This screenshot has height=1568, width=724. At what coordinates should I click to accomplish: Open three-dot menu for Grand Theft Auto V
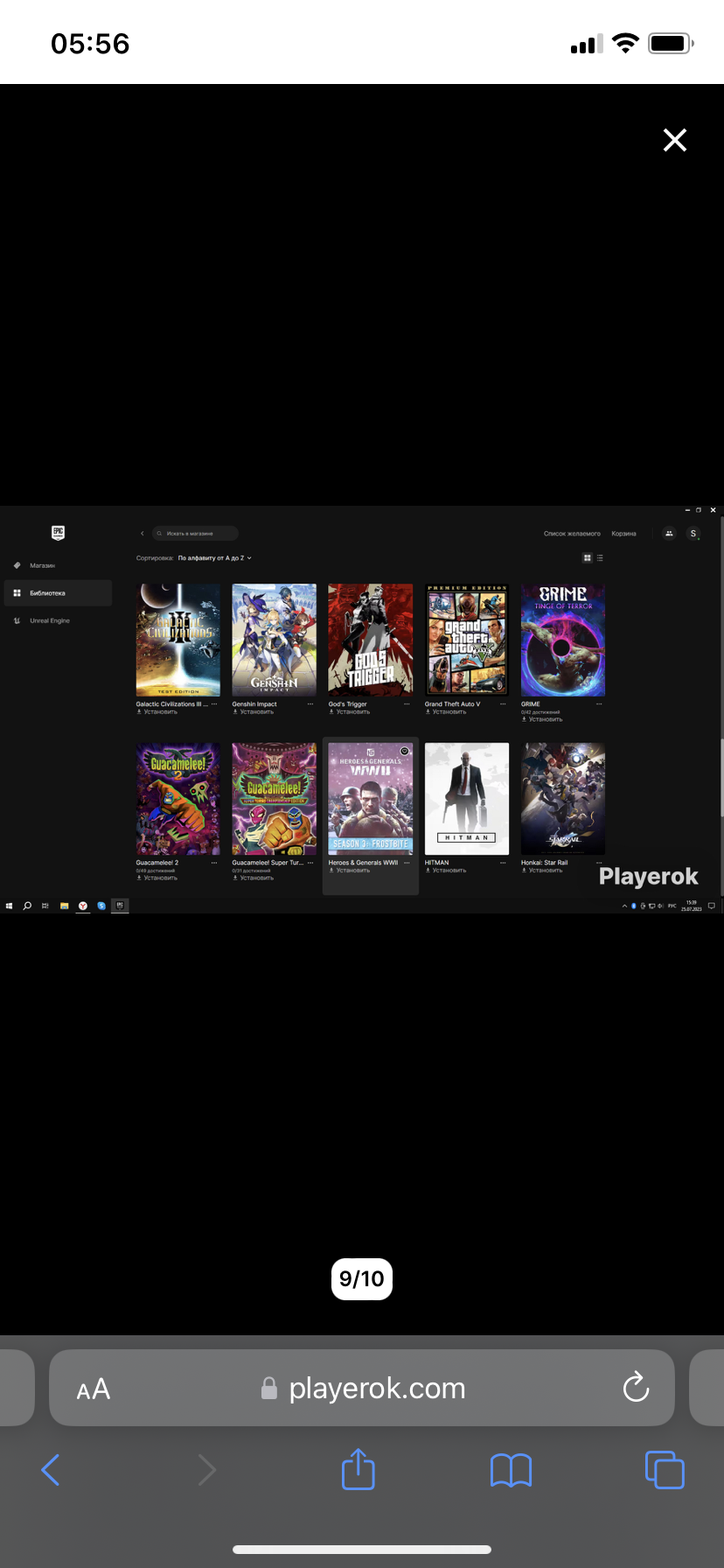point(503,703)
